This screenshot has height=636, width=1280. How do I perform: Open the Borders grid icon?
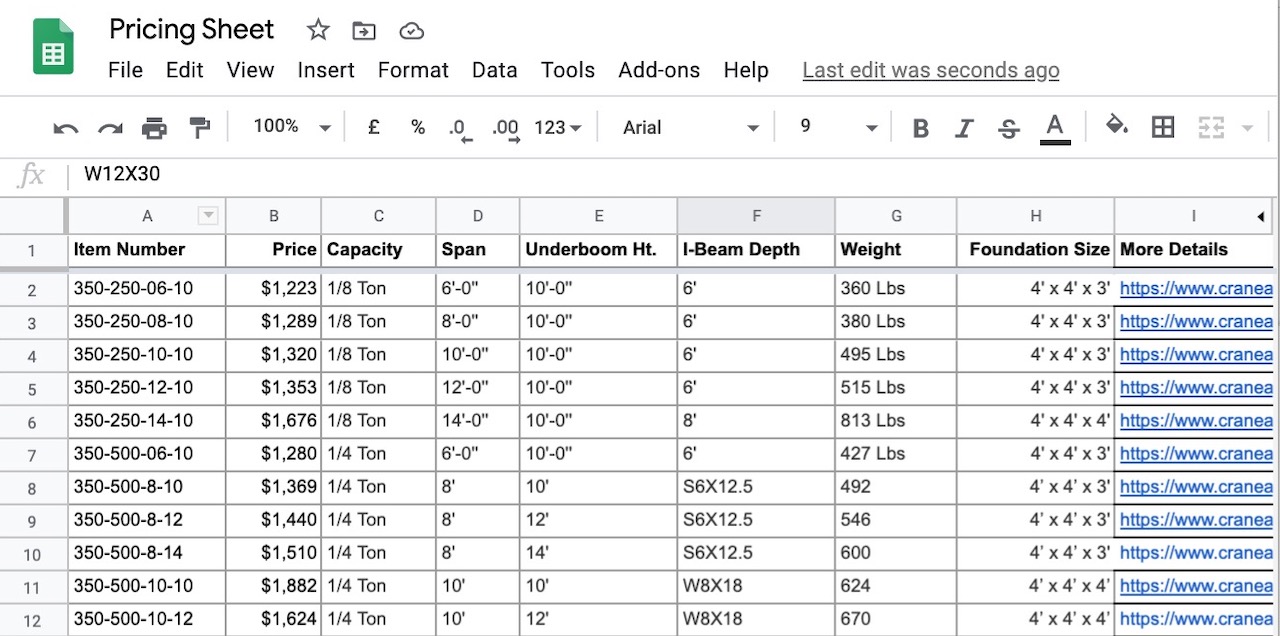pos(1163,127)
